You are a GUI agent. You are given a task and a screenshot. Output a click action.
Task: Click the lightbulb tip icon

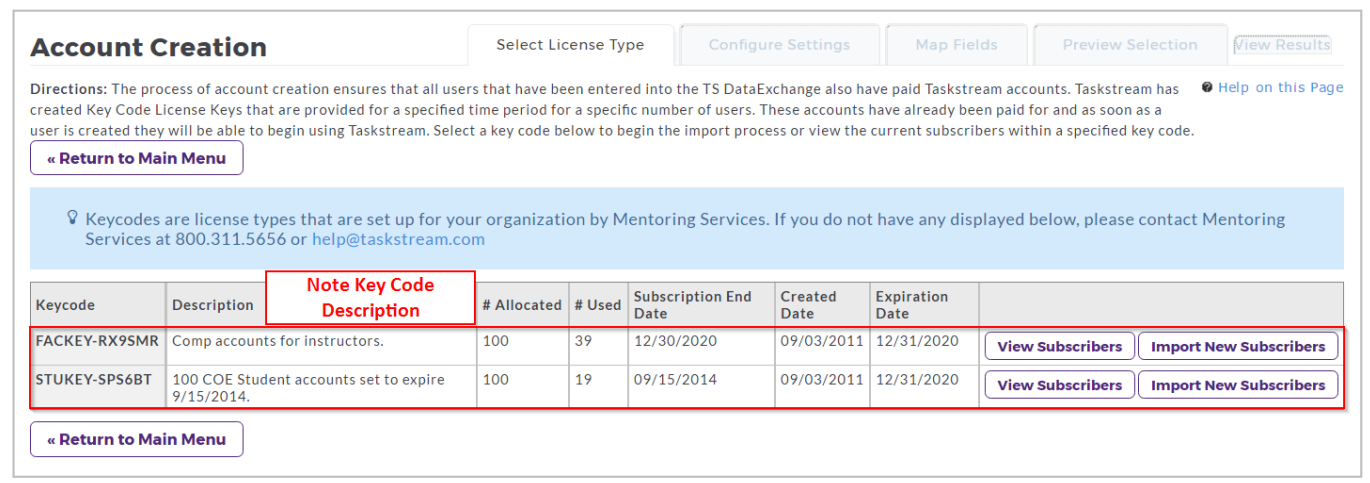pyautogui.click(x=72, y=217)
